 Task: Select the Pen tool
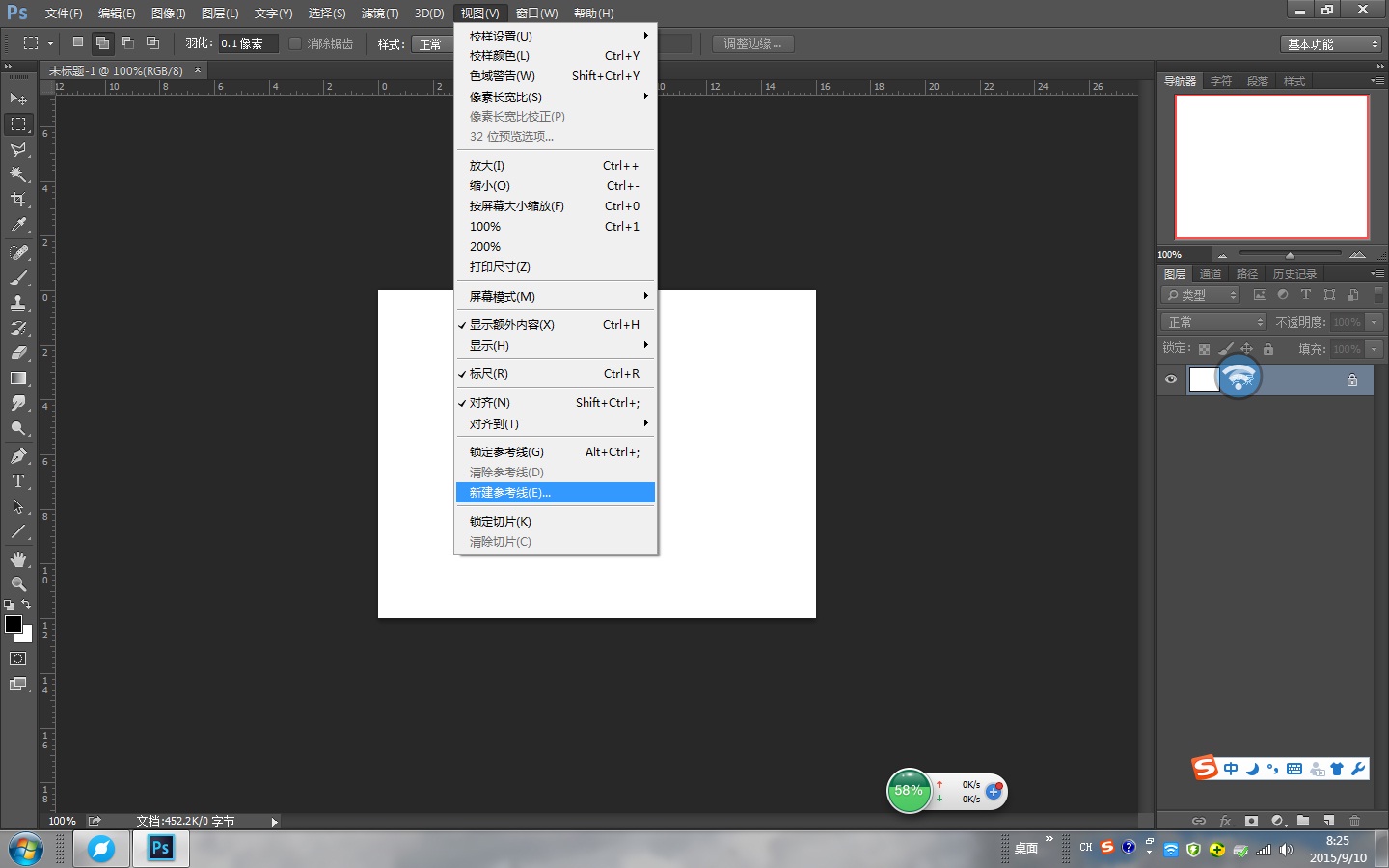18,456
